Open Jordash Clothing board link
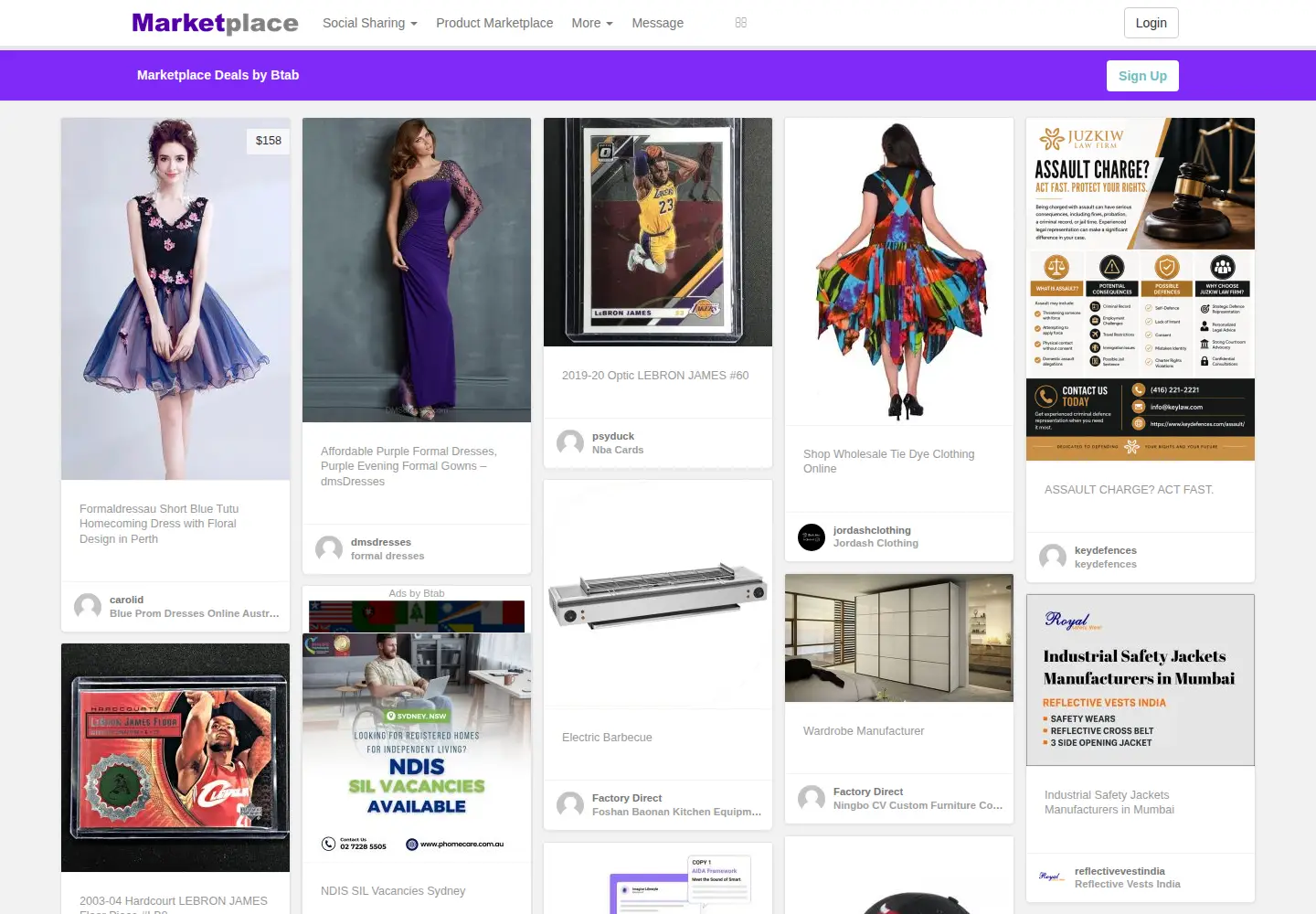Viewport: 1316px width, 914px height. click(x=876, y=543)
